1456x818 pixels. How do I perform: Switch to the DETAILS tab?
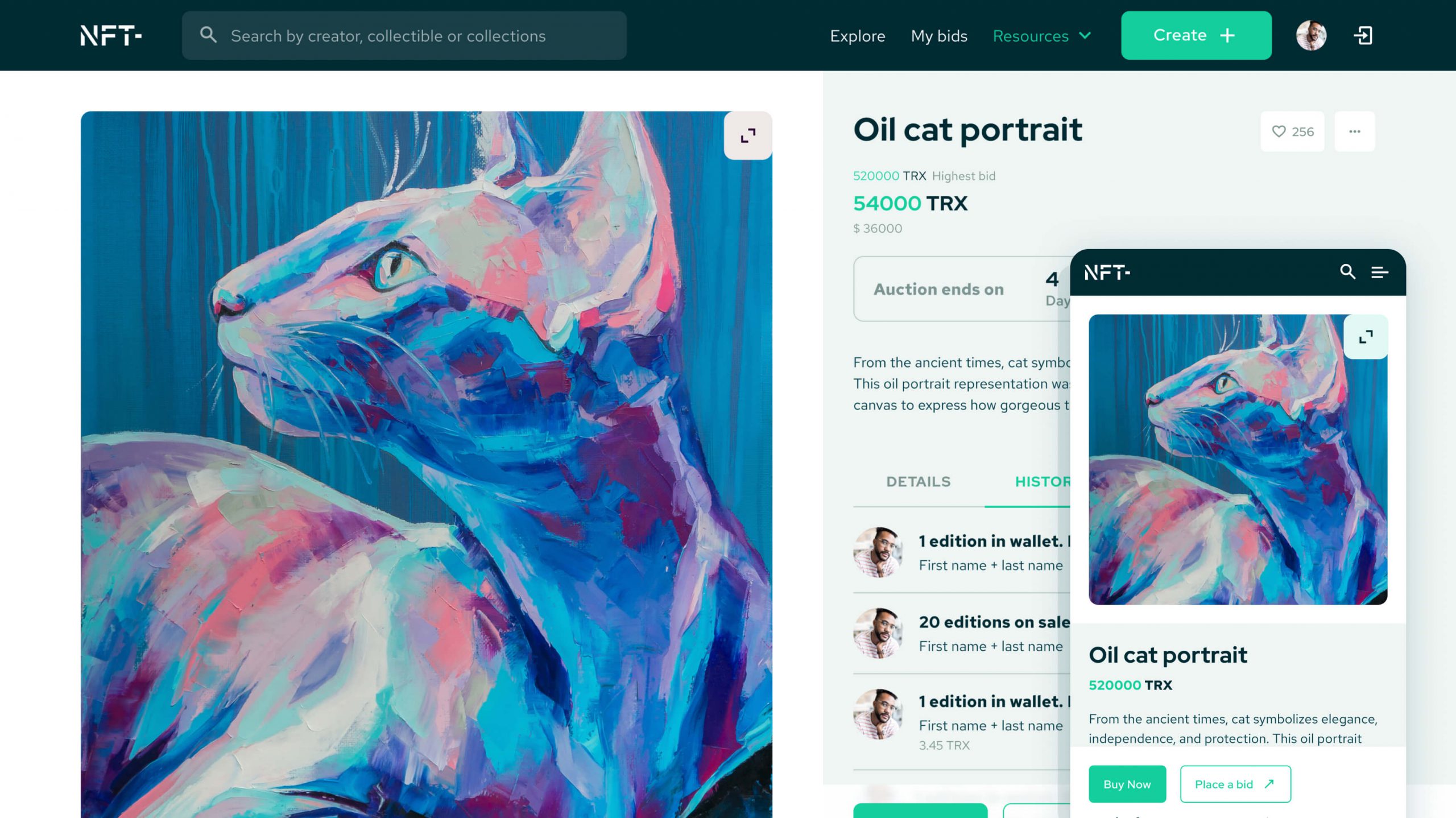tap(919, 482)
